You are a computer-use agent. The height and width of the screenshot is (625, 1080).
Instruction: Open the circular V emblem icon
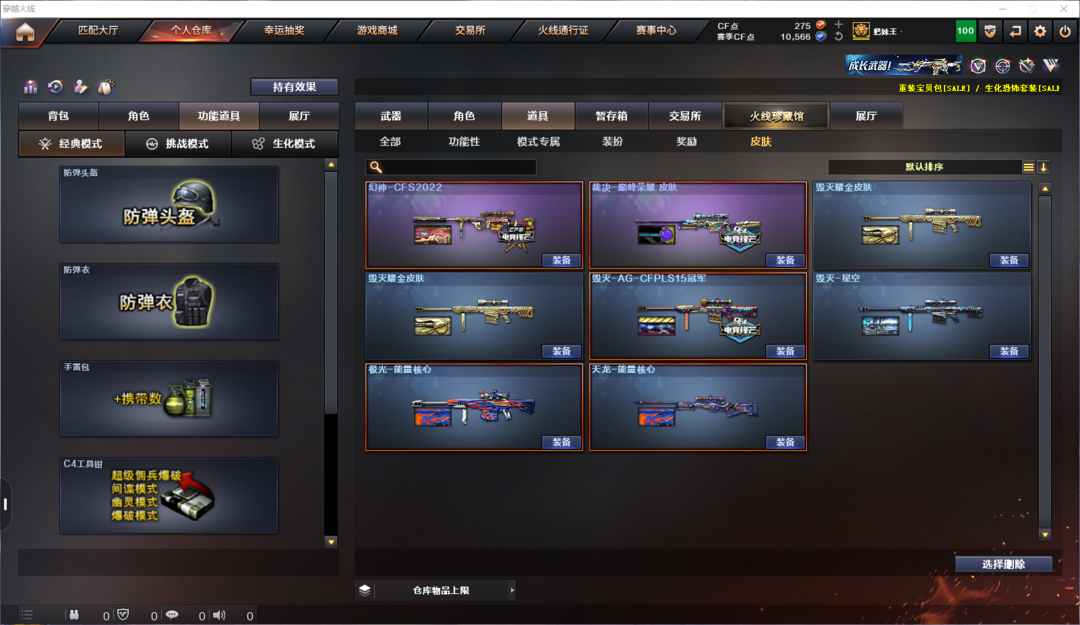(x=978, y=65)
